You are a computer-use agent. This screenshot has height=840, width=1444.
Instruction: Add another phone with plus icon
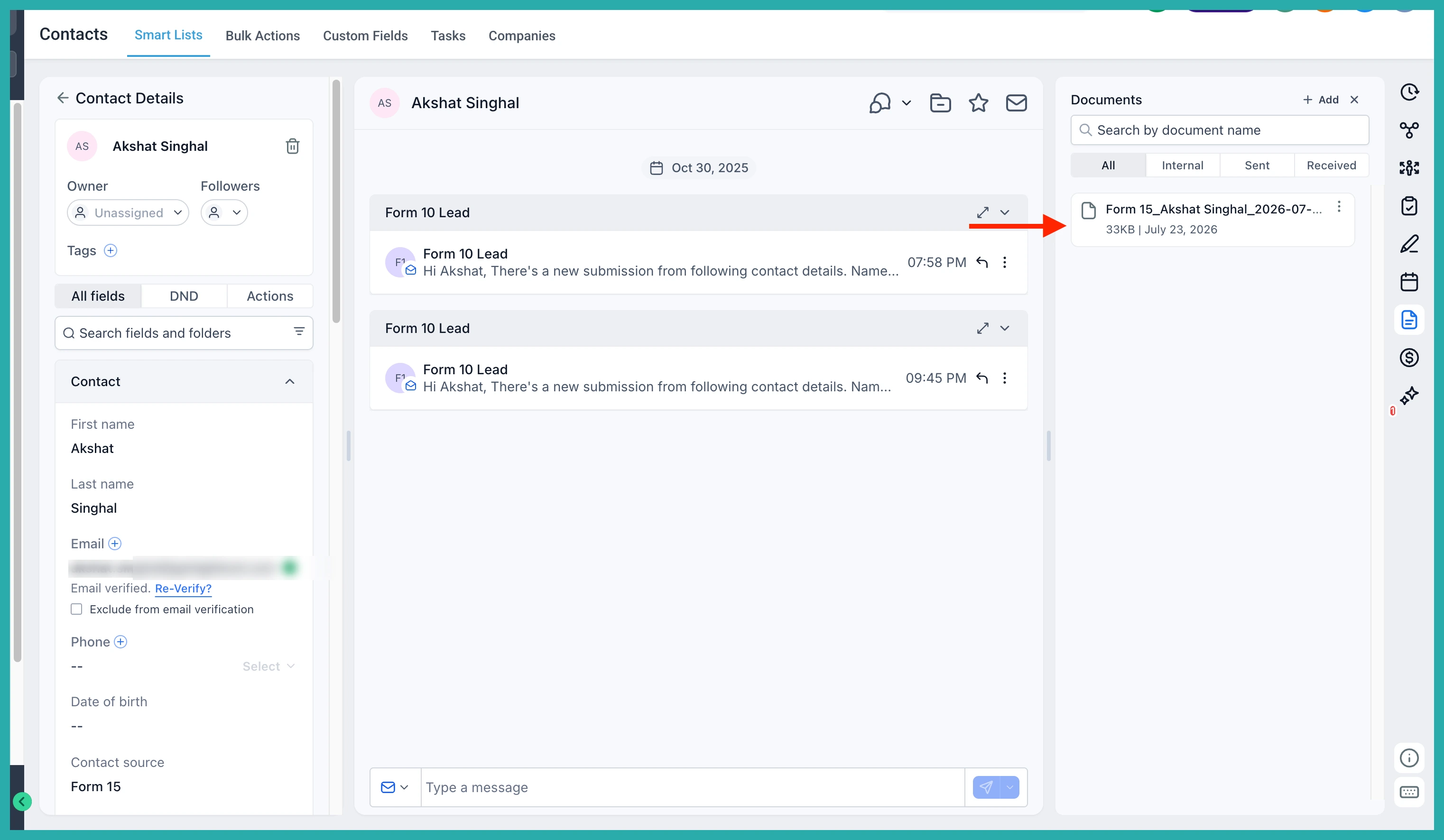coord(120,642)
